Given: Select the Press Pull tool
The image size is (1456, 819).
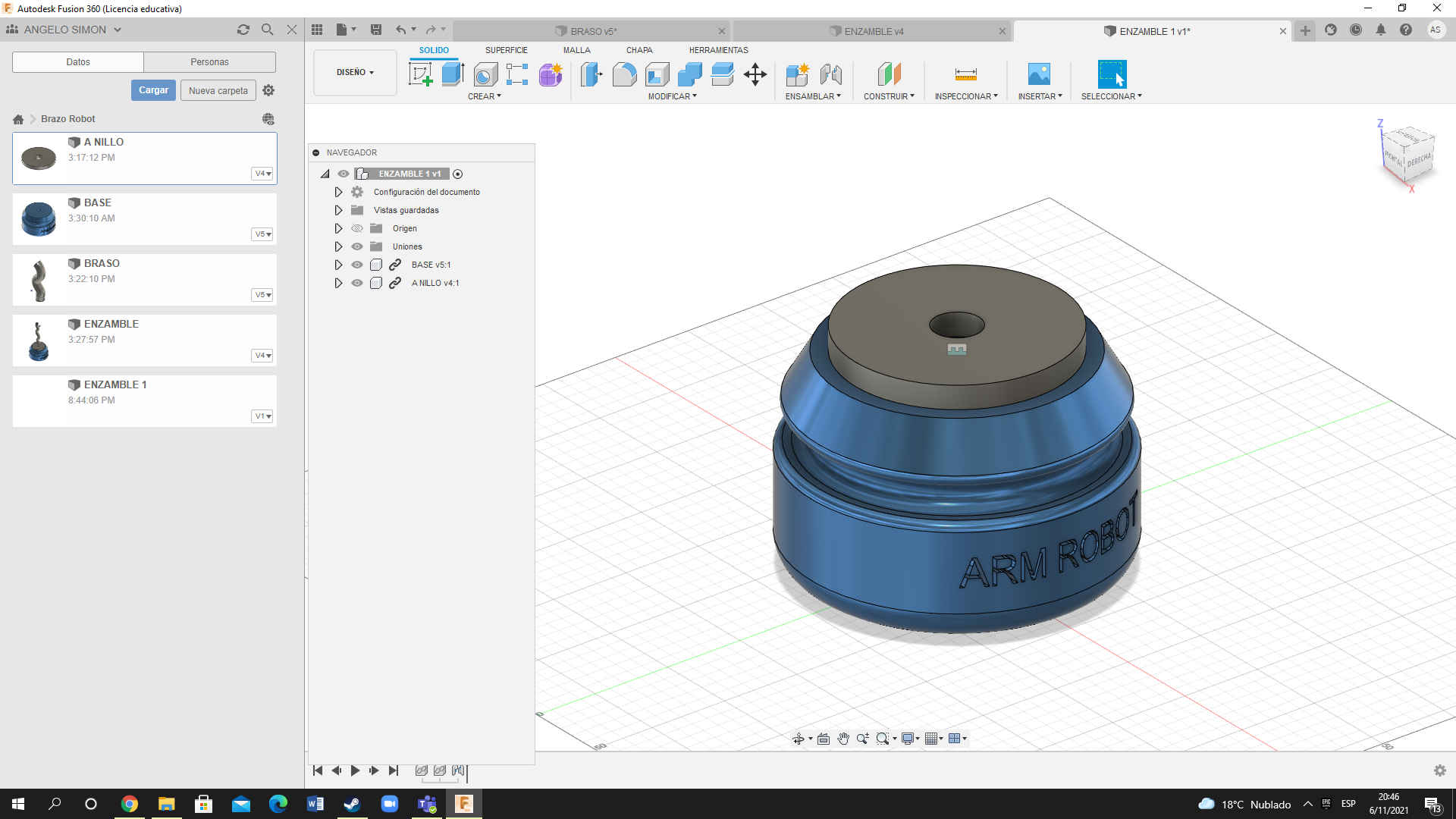Looking at the screenshot, I should [x=591, y=74].
